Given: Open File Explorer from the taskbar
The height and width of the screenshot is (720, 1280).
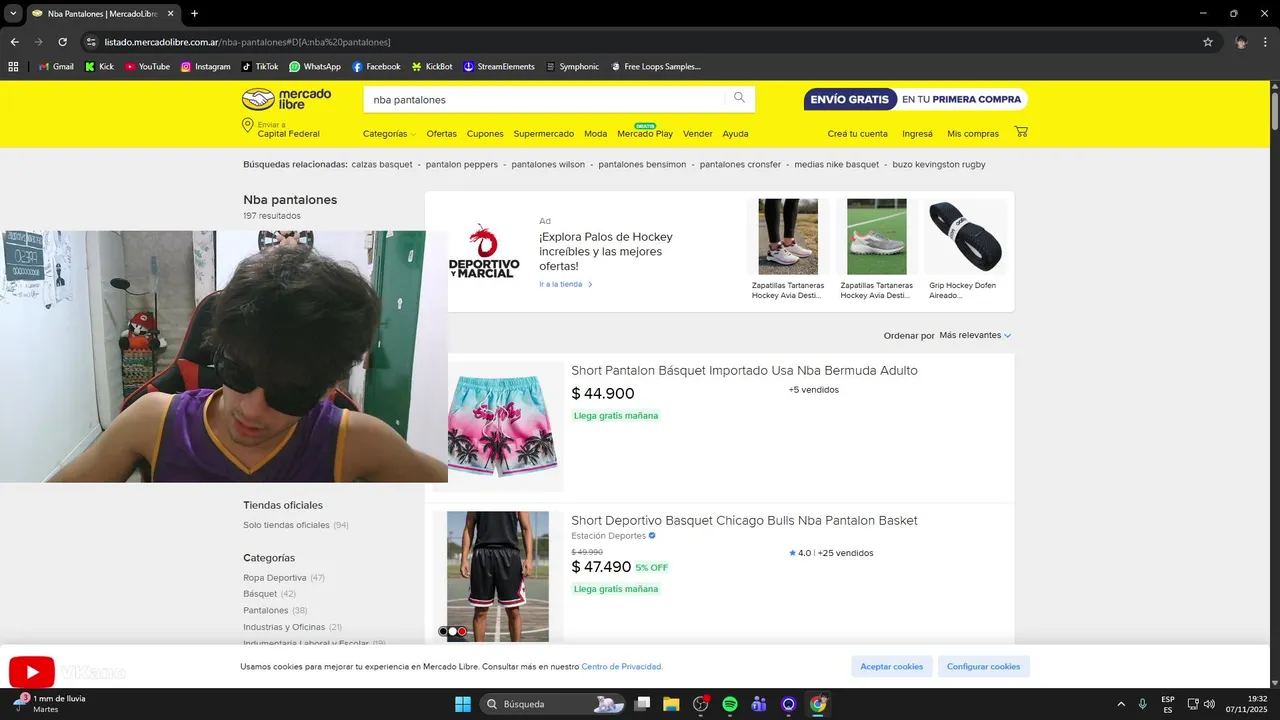Looking at the screenshot, I should tap(671, 704).
